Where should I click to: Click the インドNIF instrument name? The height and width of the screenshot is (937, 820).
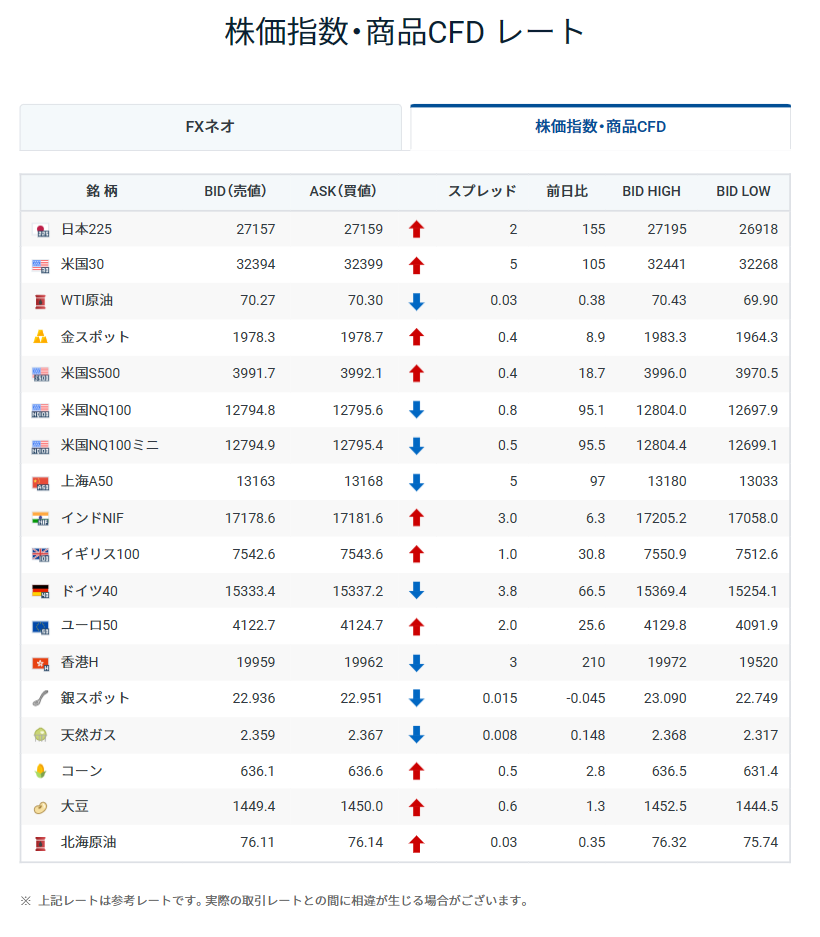(x=92, y=518)
